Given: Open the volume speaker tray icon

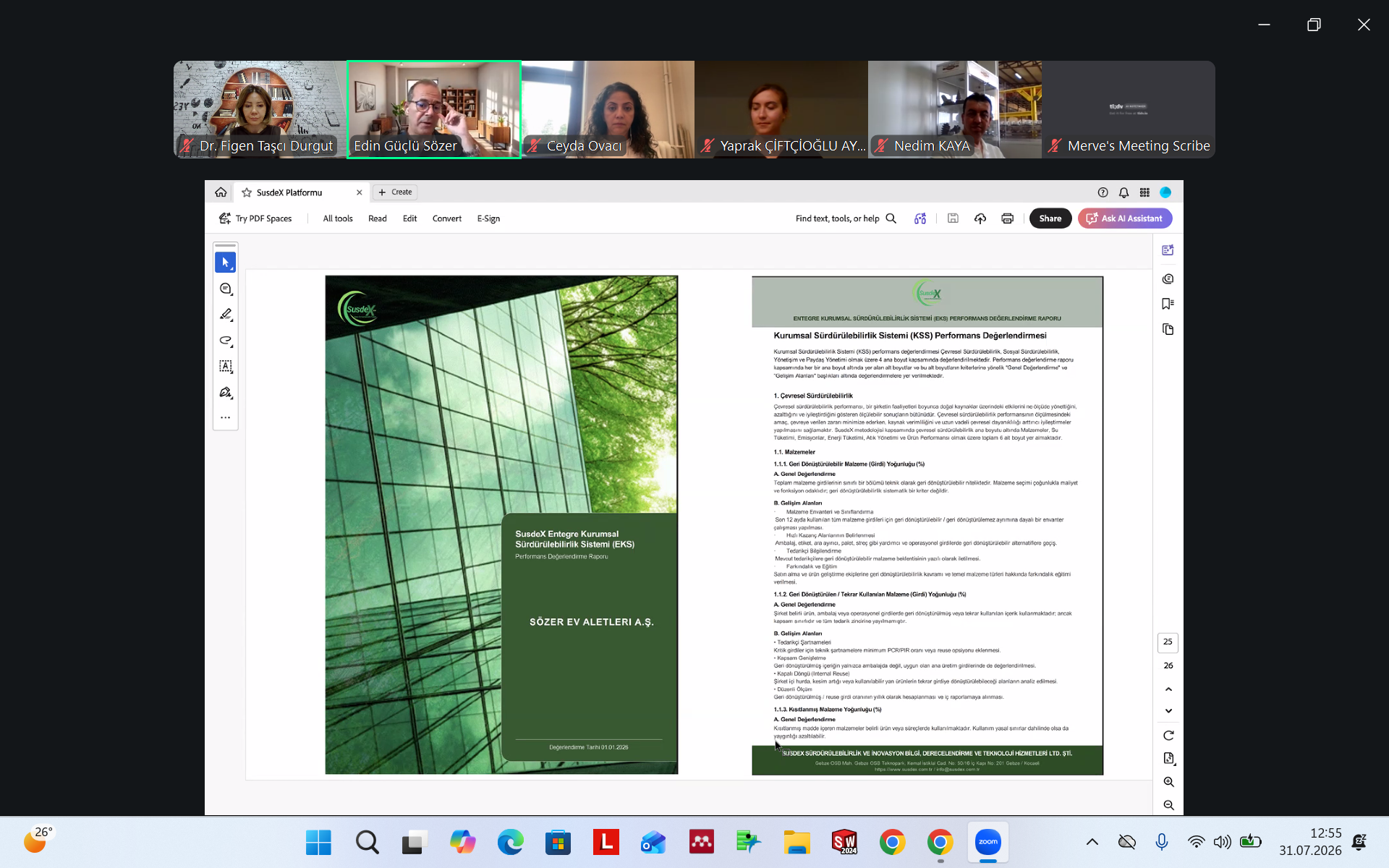Looking at the screenshot, I should point(1223,842).
